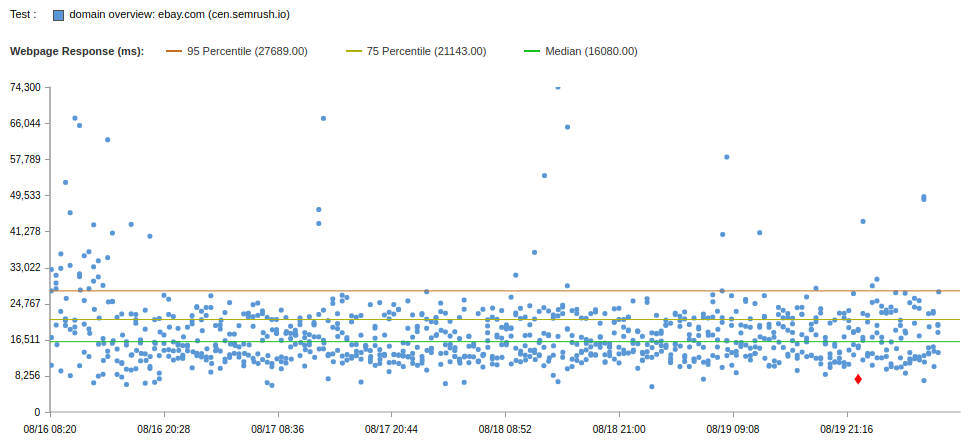The image size is (975, 440).
Task: Click the 'Test :' label
Action: 23,14
